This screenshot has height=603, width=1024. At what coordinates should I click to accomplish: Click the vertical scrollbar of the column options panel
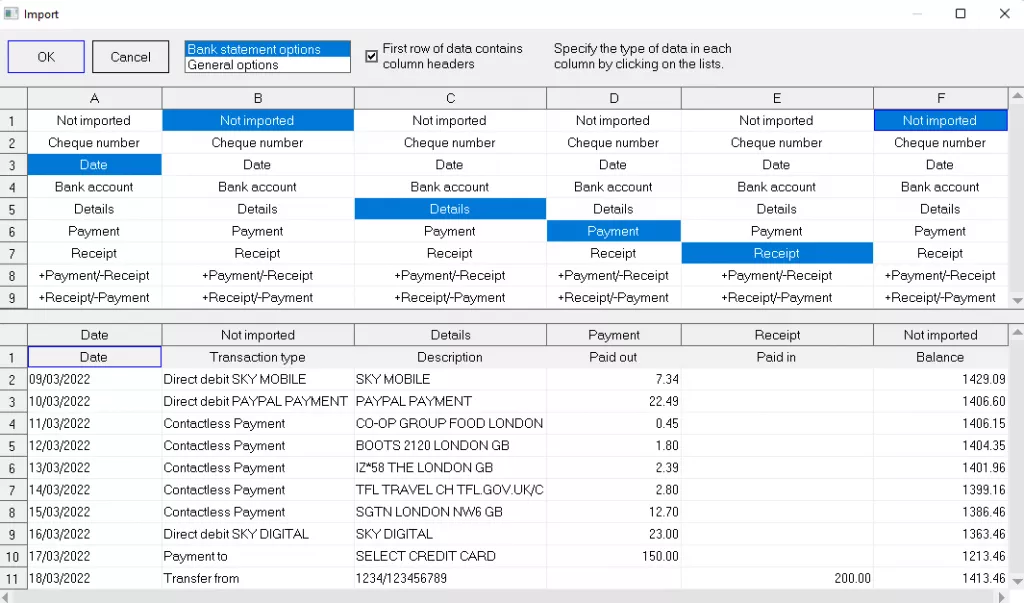[1015, 200]
